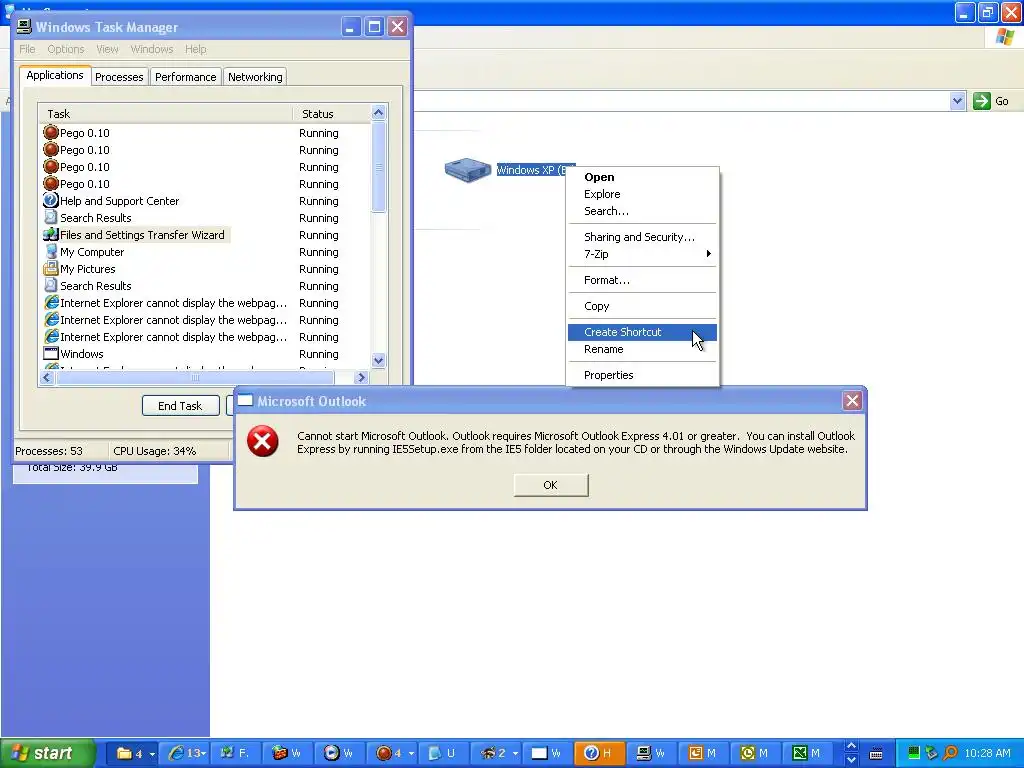Viewport: 1024px width, 768px height.
Task: Expand the Pego taskbar group arrow
Action: point(411,754)
